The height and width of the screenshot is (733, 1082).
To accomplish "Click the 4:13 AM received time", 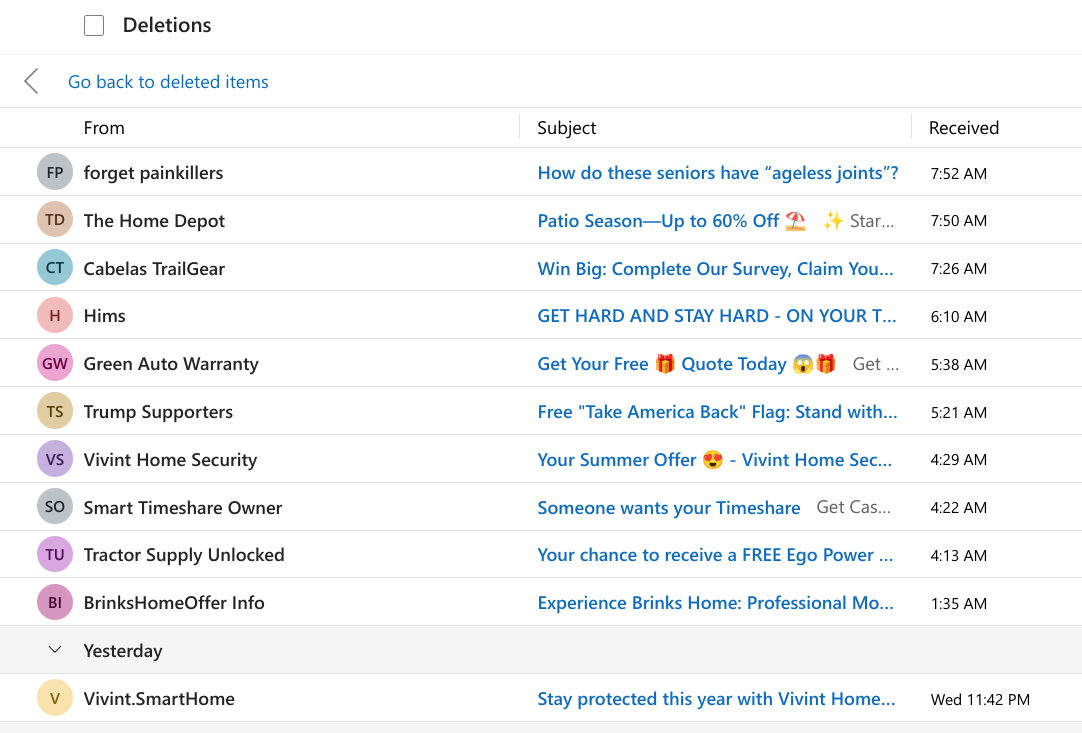I will click(x=958, y=556).
